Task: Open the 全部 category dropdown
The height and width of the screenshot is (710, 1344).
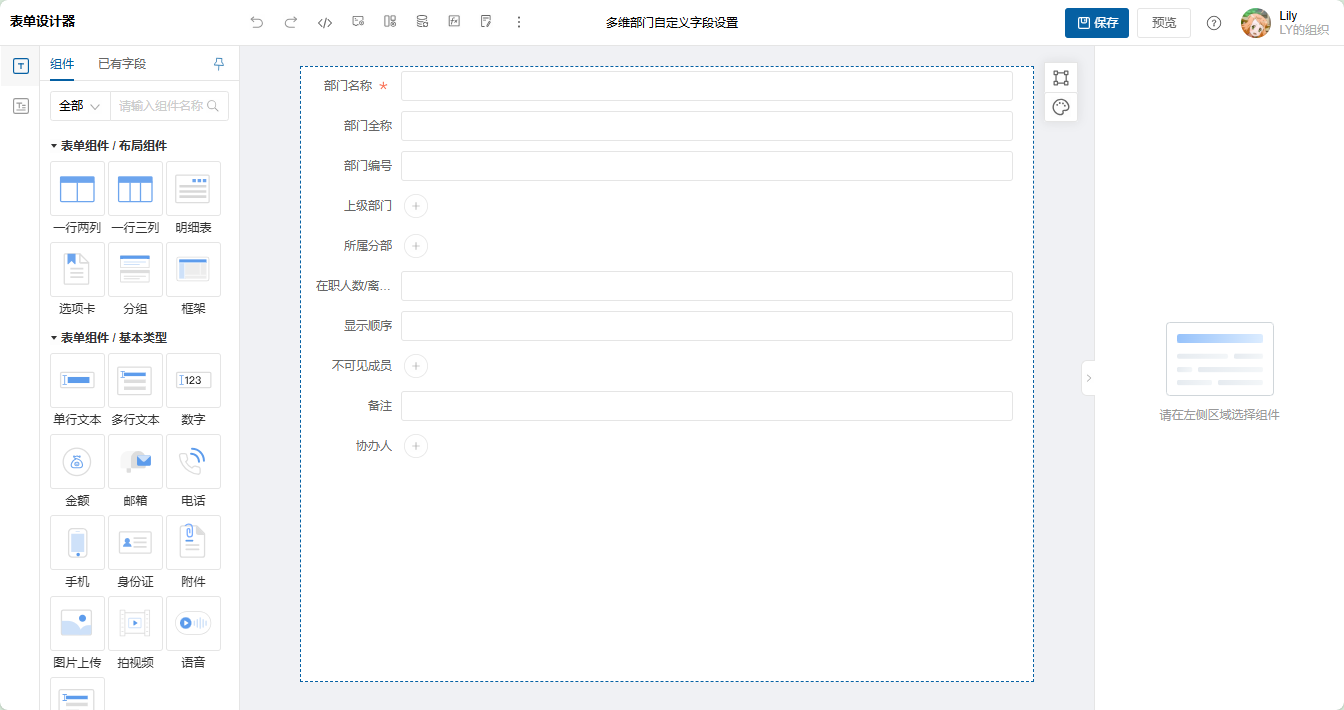Action: 80,106
